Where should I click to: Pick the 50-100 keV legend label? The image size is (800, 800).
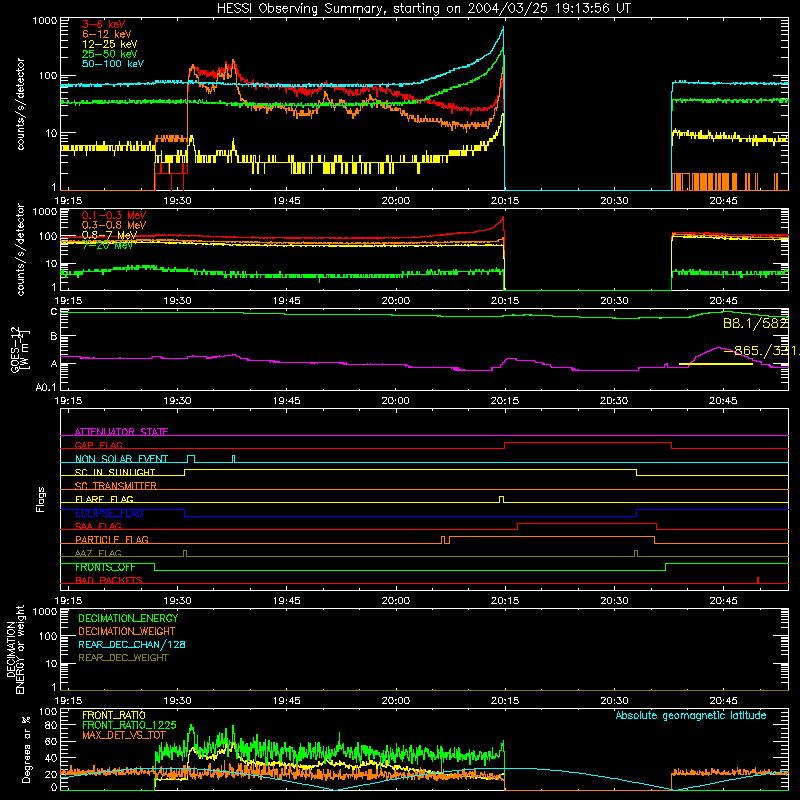tap(113, 64)
